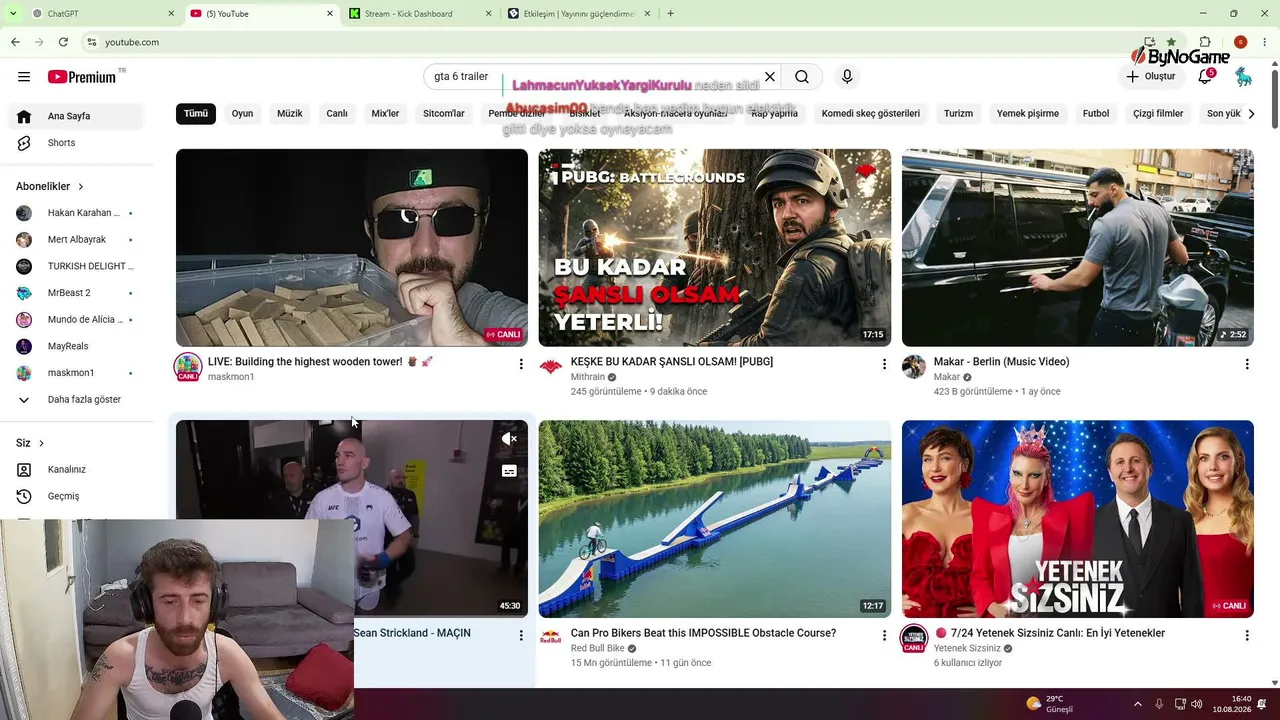Open new browser tab with plus

point(670,13)
